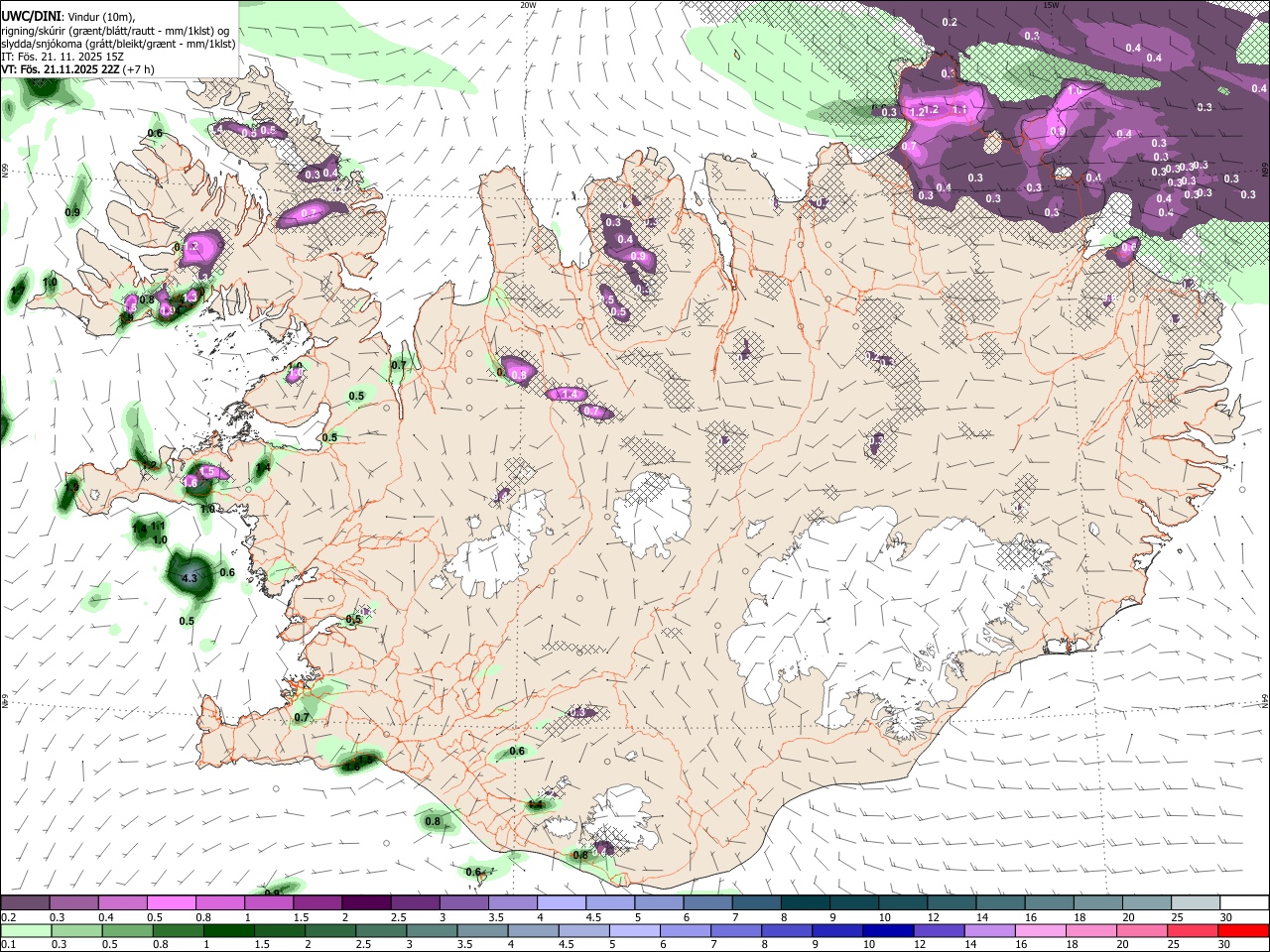Viewport: 1270px width, 952px height.
Task: Click the white '1.1' snowfall value in the northeast
Action: pyautogui.click(x=959, y=109)
